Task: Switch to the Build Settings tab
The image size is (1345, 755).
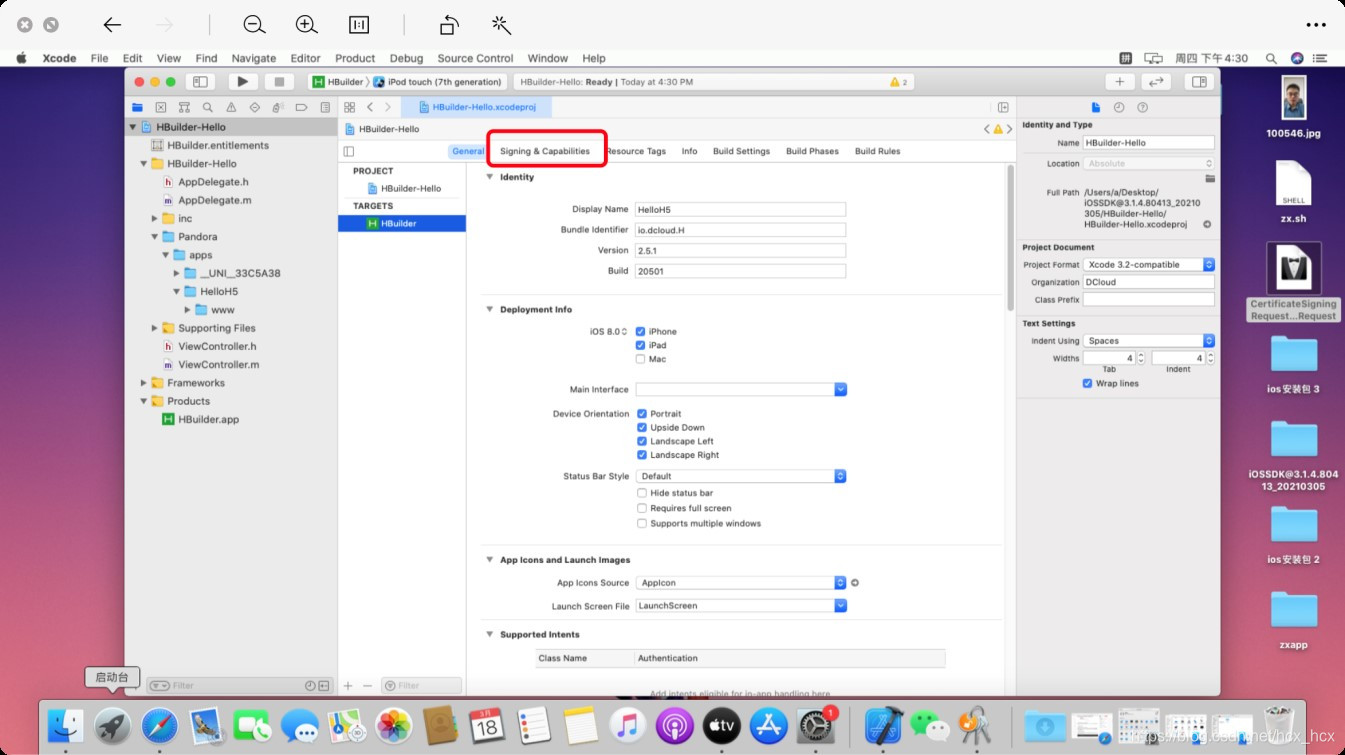Action: 741,151
